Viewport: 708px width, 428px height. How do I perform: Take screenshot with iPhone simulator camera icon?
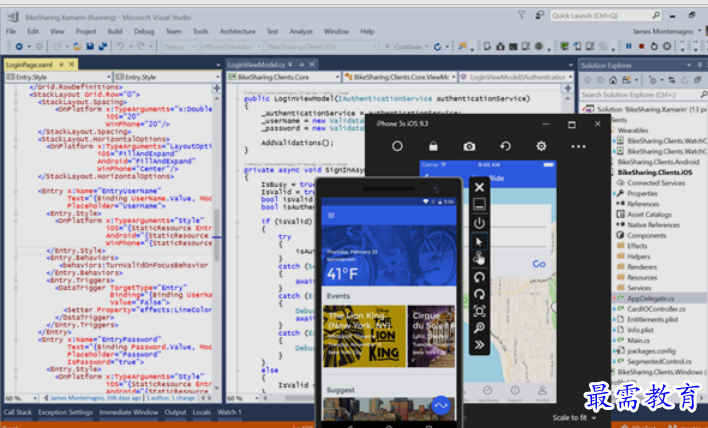tap(469, 146)
